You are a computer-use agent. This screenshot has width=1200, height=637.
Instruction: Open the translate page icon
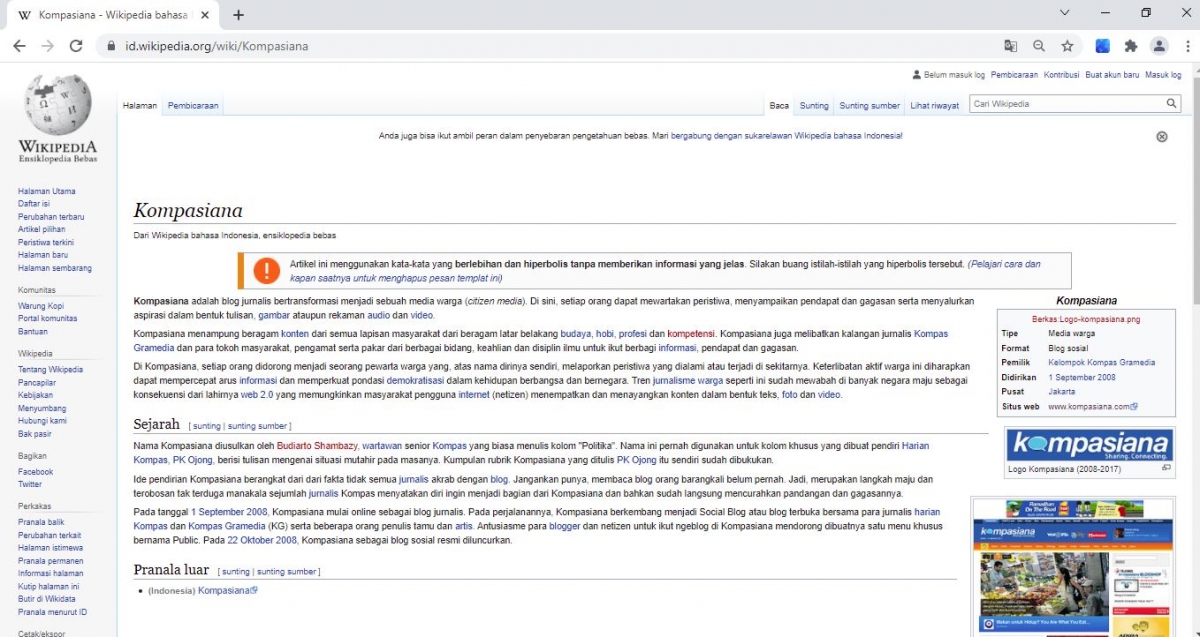point(1011,46)
